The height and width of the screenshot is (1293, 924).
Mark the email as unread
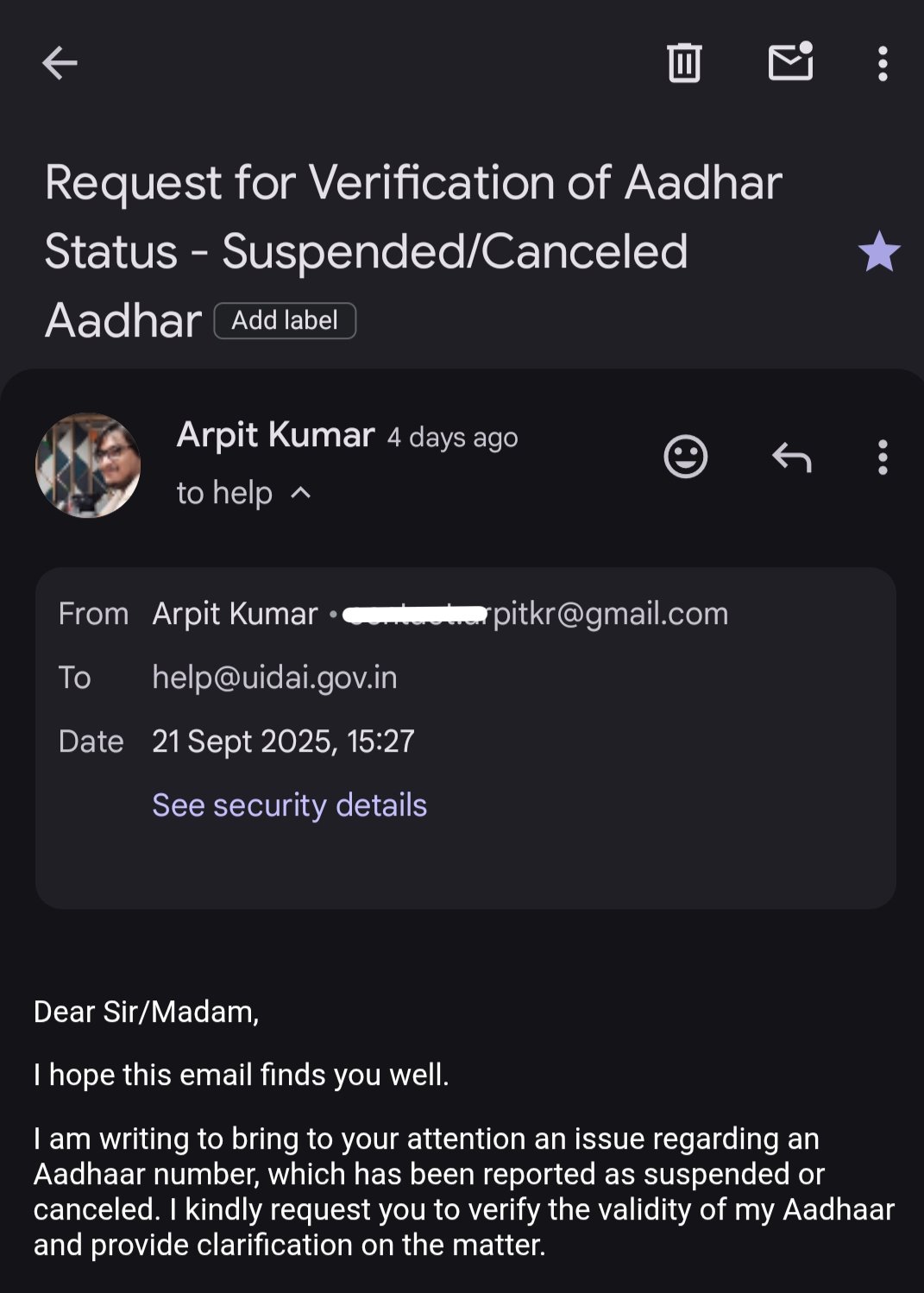pos(790,62)
